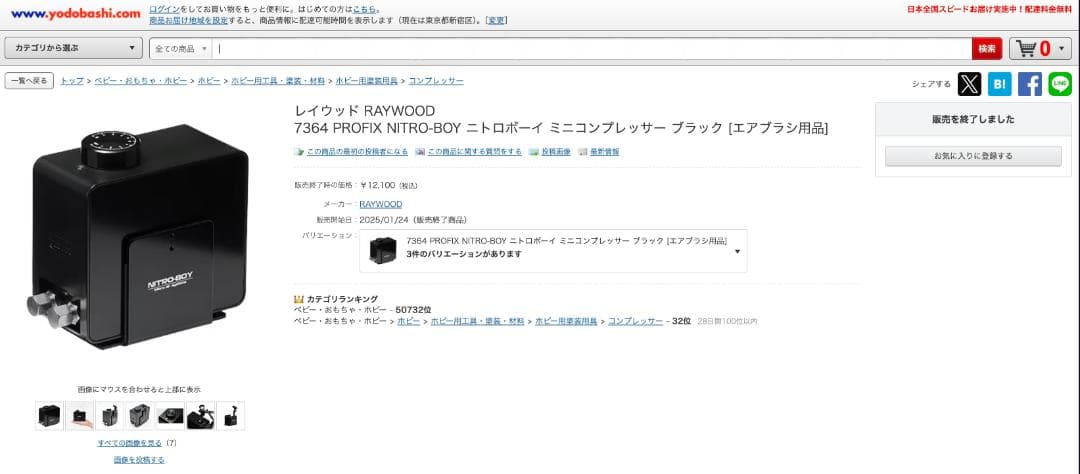
Task: Open ホビー in the top breadcrumb
Action: [209, 81]
